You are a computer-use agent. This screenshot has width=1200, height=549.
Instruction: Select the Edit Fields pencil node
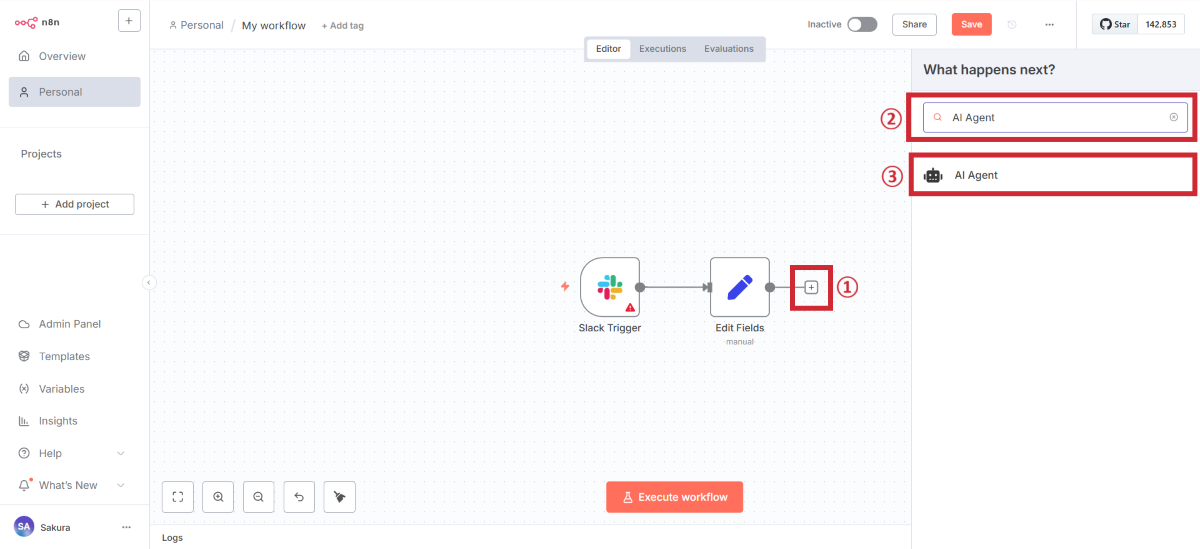[x=740, y=287]
